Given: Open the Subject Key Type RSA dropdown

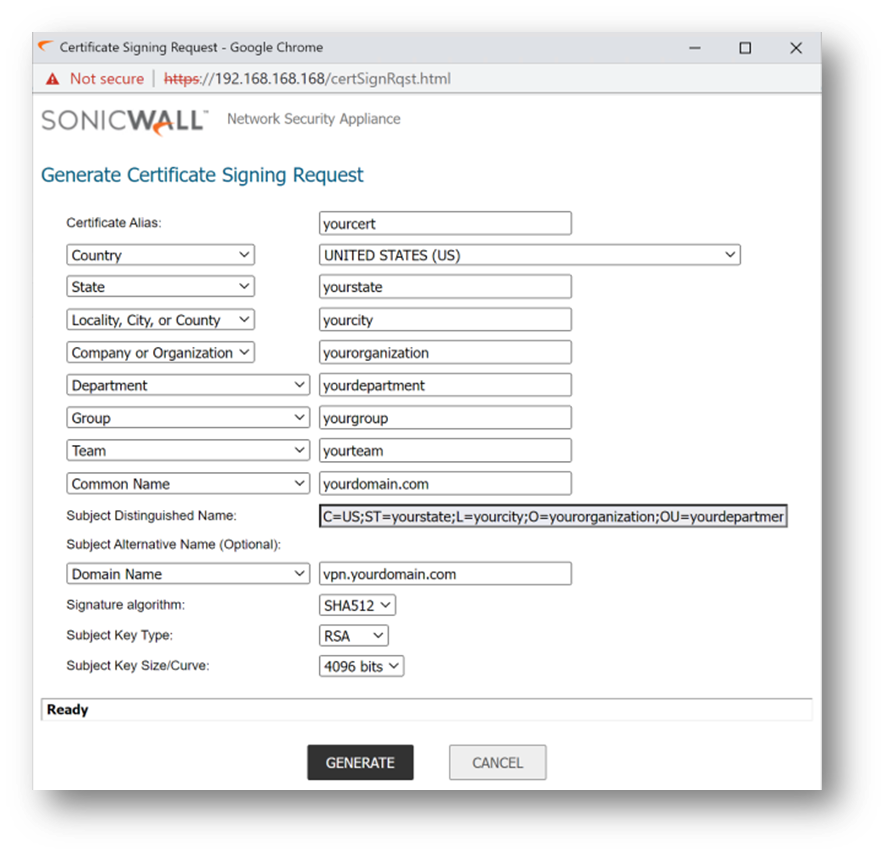Looking at the screenshot, I should [354, 636].
